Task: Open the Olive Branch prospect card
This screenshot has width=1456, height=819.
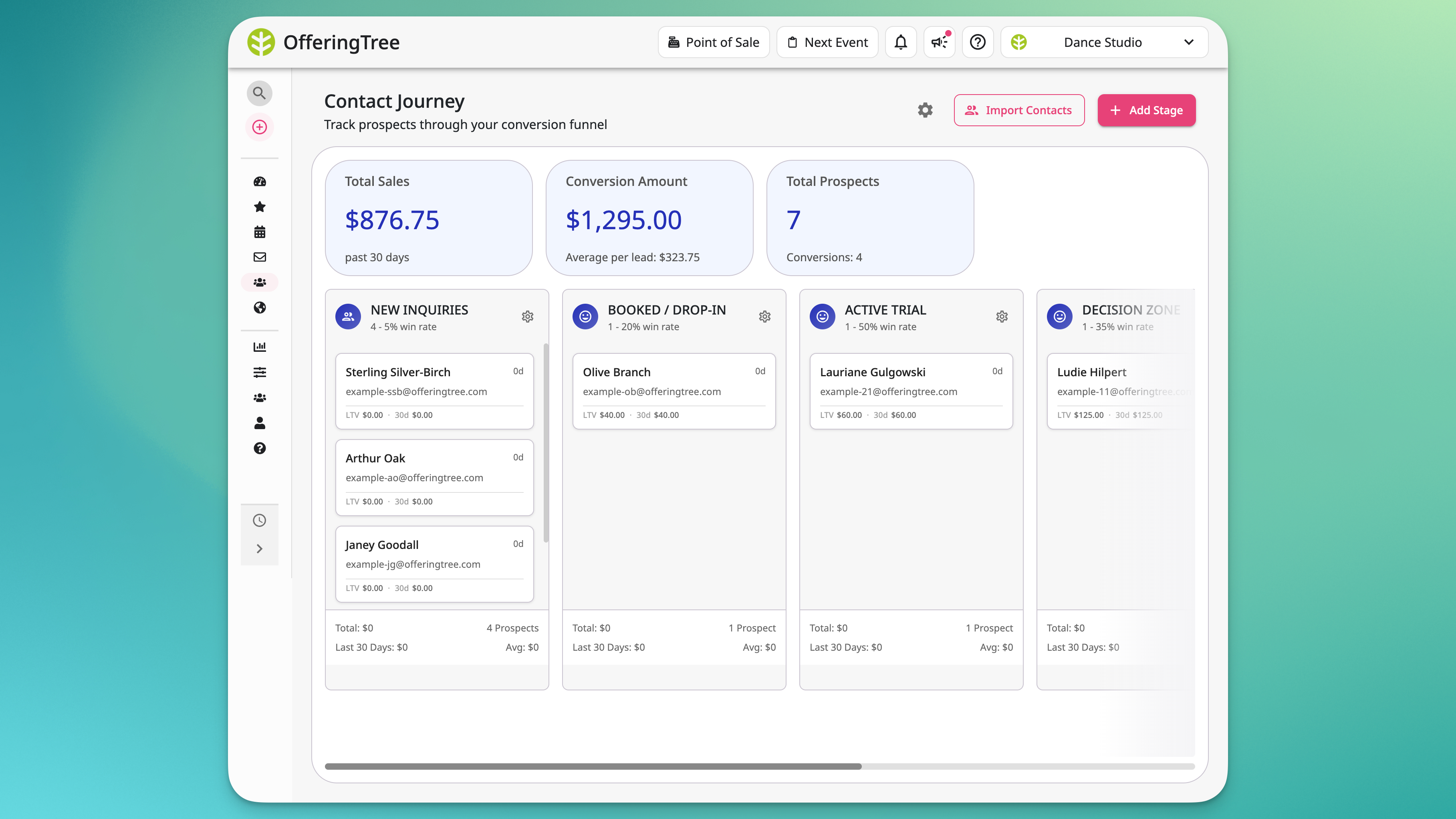Action: point(674,391)
